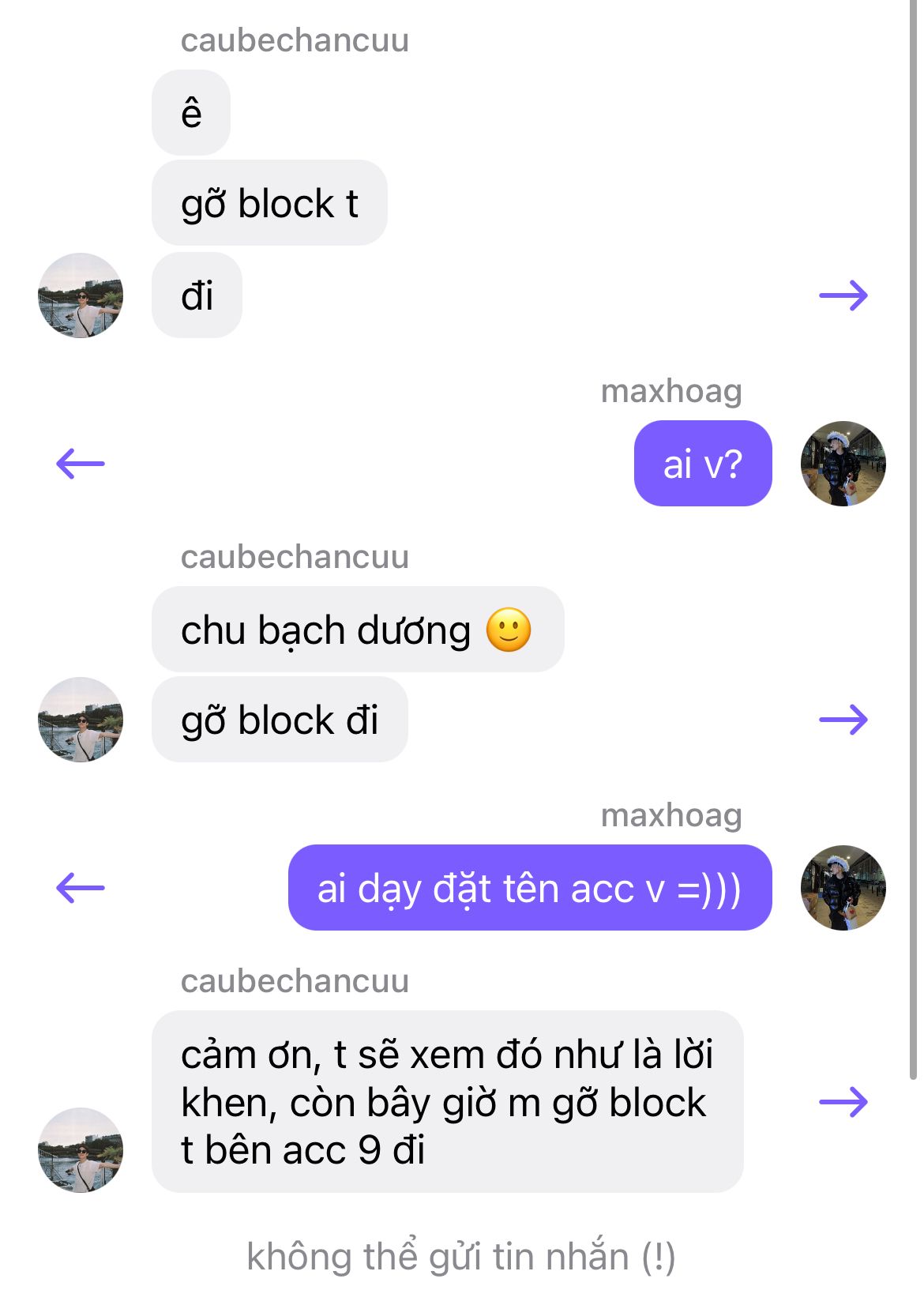Tap the right arrow beside the "đi" message

coord(843,295)
